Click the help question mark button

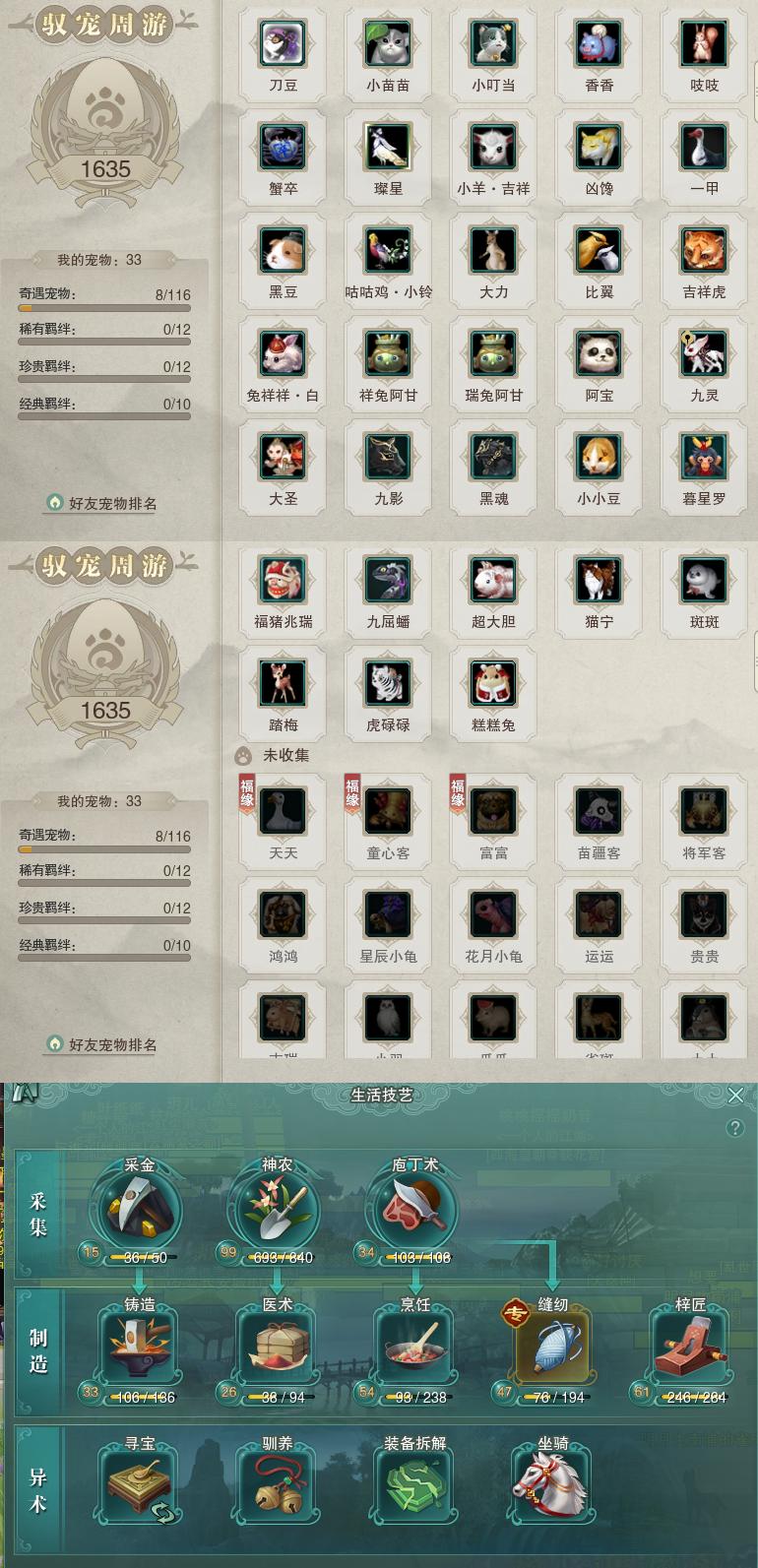tap(735, 1128)
